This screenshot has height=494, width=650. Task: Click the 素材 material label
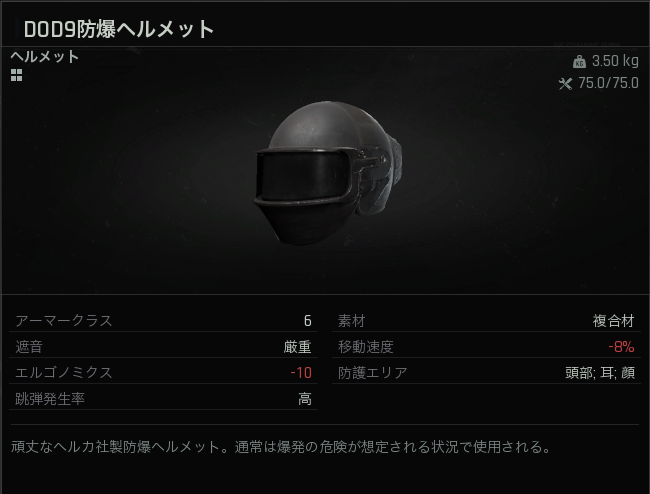[352, 321]
